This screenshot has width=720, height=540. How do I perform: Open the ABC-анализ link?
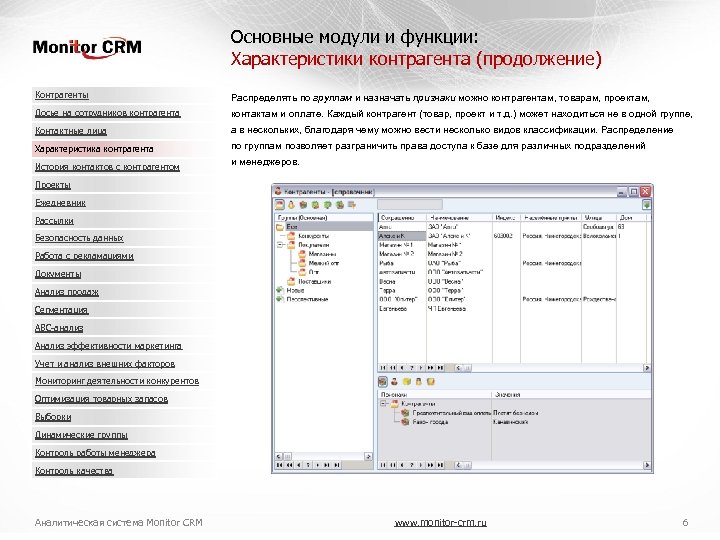[x=59, y=328]
